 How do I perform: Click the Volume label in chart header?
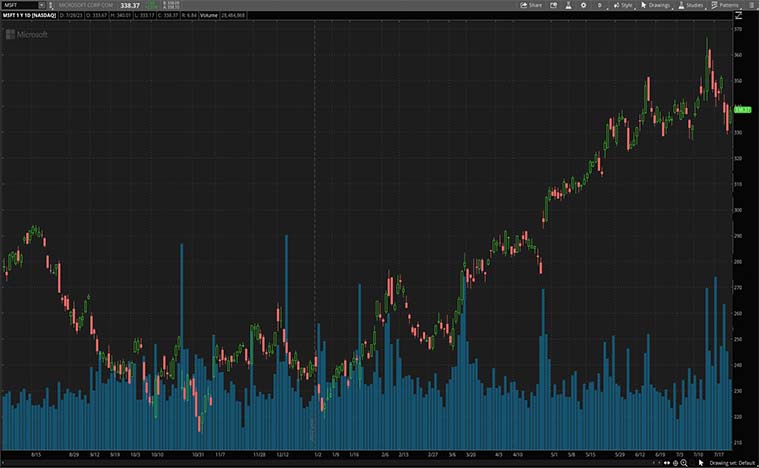coord(209,15)
